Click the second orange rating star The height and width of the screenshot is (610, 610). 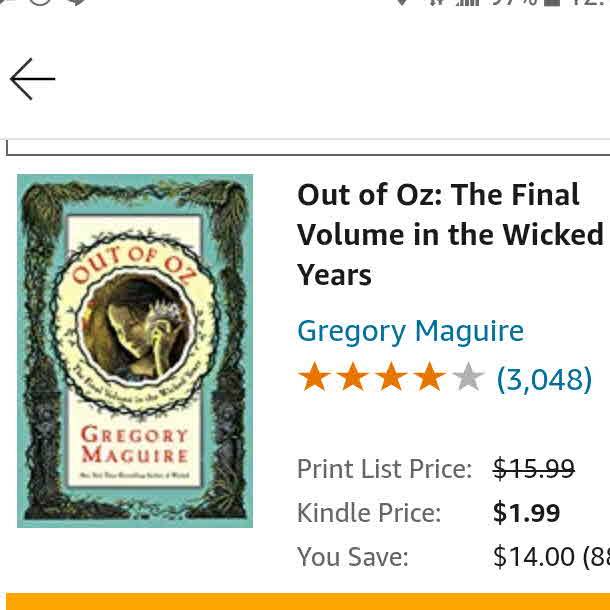coord(353,378)
